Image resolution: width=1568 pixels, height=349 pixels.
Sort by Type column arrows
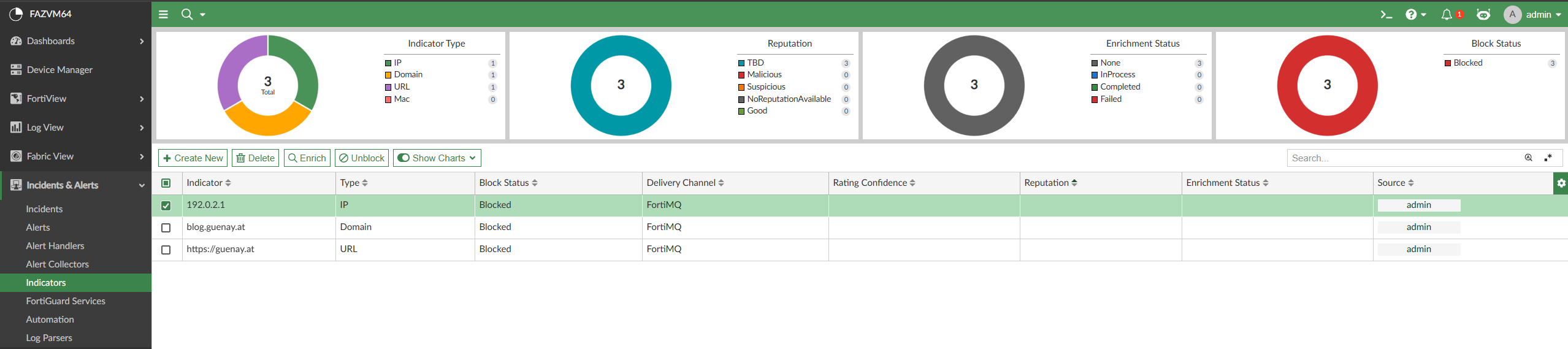[x=365, y=183]
